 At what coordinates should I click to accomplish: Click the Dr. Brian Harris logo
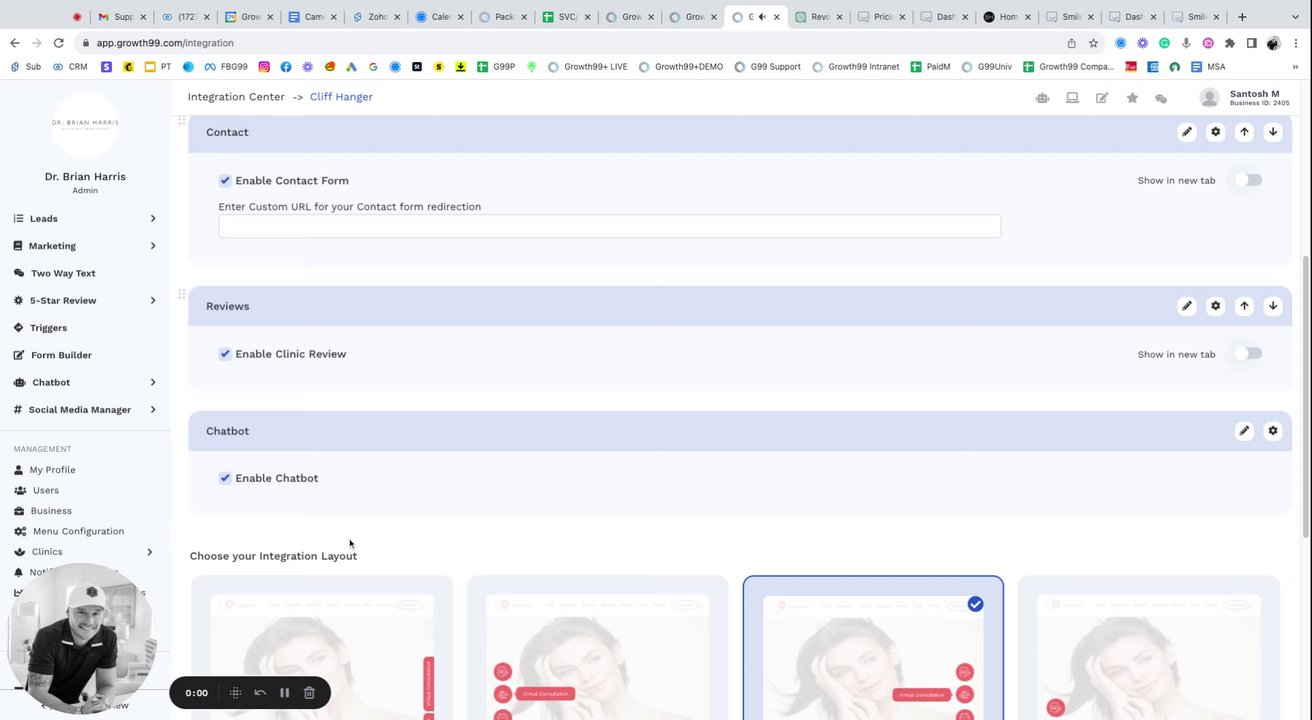(85, 124)
